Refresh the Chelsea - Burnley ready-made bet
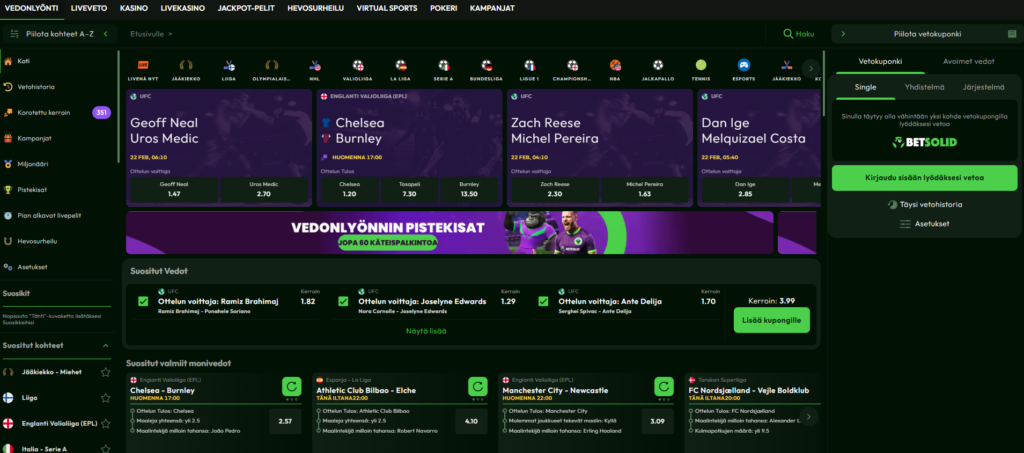This screenshot has width=1024, height=453. click(291, 386)
